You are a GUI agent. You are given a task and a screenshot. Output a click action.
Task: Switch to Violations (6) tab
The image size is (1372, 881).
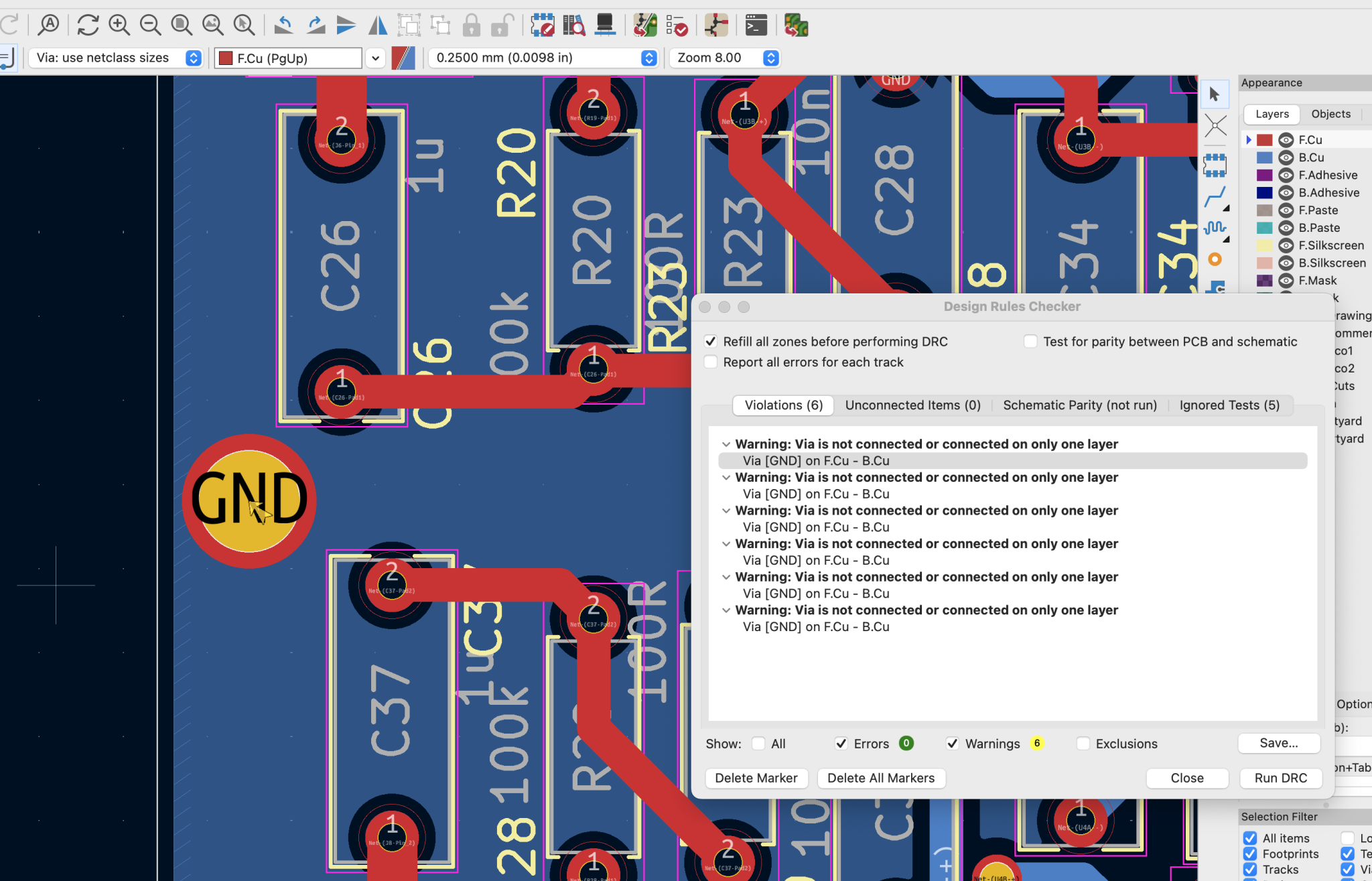(x=783, y=405)
